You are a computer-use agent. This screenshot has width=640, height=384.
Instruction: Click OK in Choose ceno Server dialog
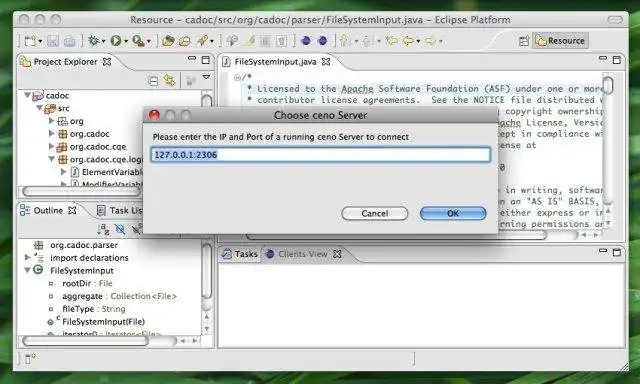coord(453,213)
